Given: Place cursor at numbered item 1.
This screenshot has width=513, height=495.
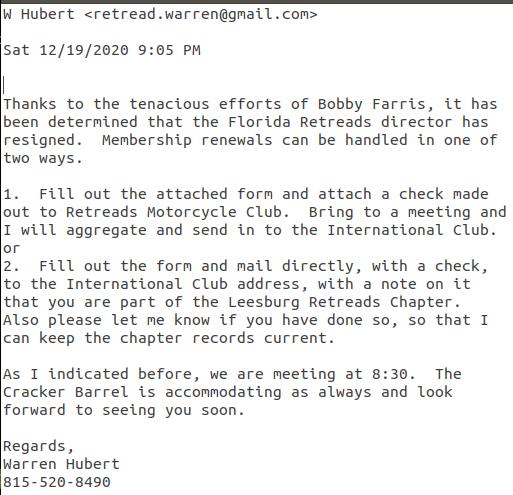Looking at the screenshot, I should tap(11, 194).
